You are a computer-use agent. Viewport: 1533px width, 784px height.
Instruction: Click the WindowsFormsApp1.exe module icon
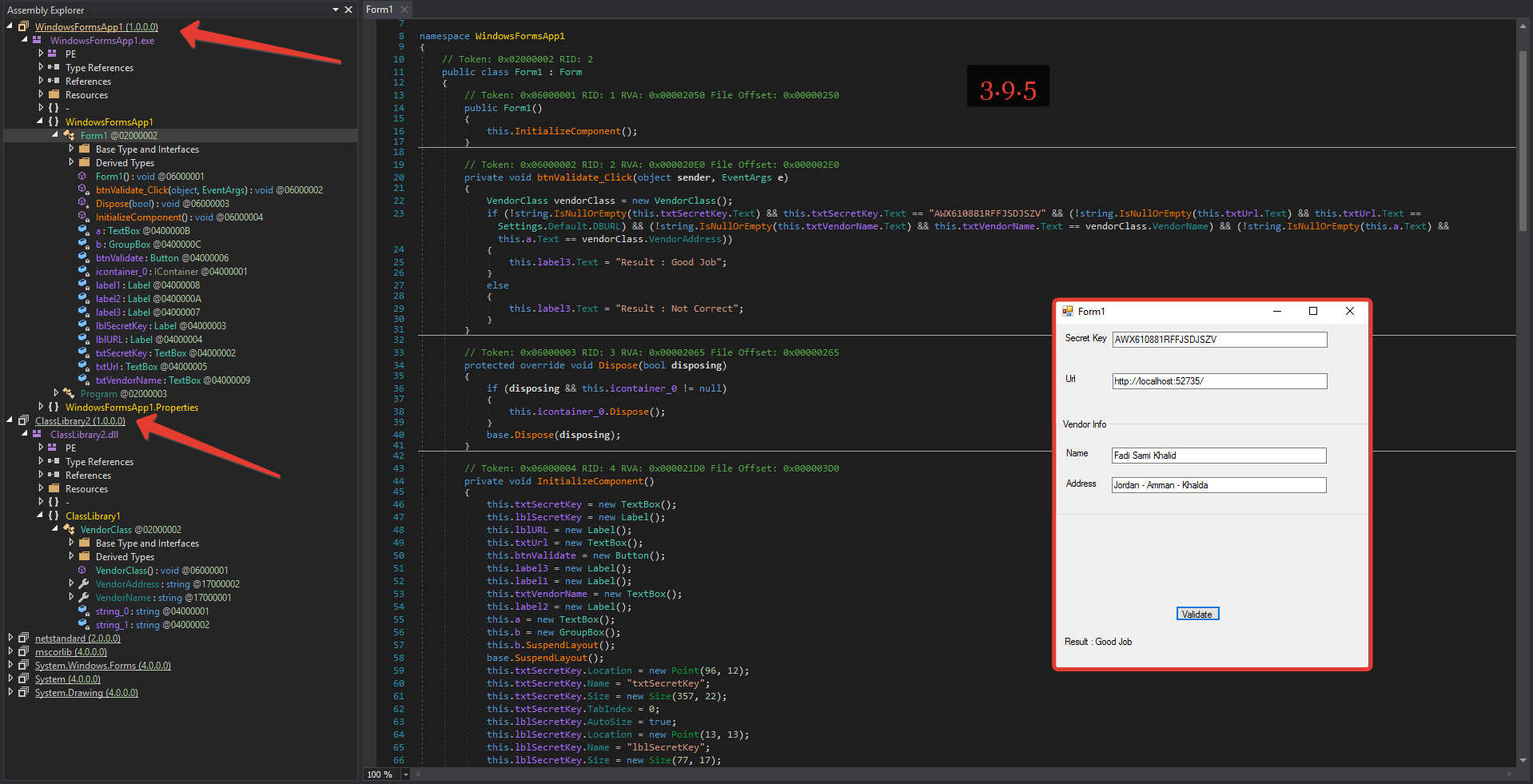[x=38, y=41]
